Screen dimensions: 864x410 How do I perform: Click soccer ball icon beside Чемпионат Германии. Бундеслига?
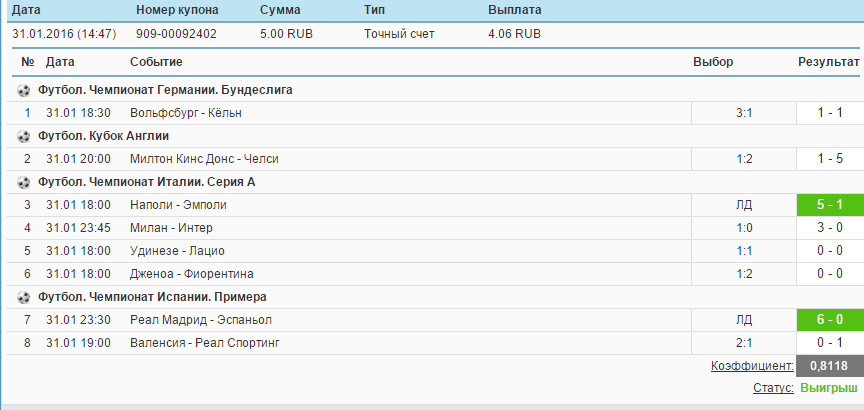23,90
